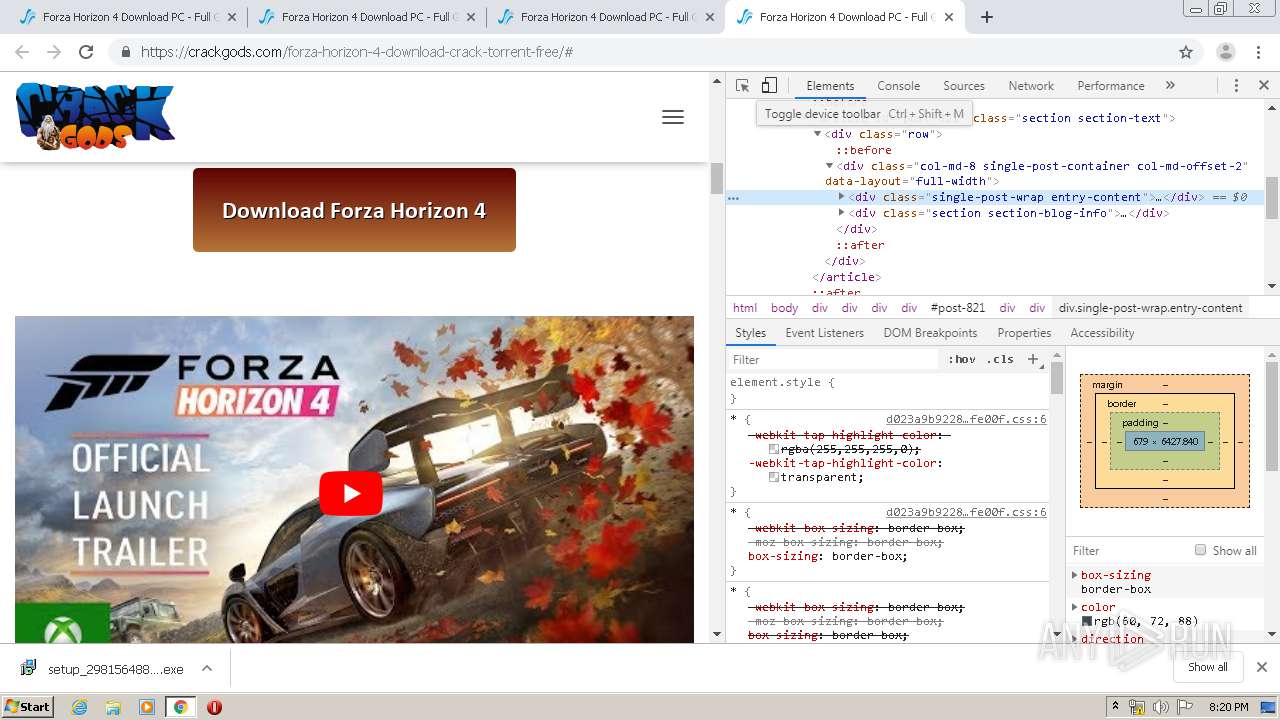The image size is (1280, 720).
Task: Switch to the Console tab
Action: tap(898, 86)
